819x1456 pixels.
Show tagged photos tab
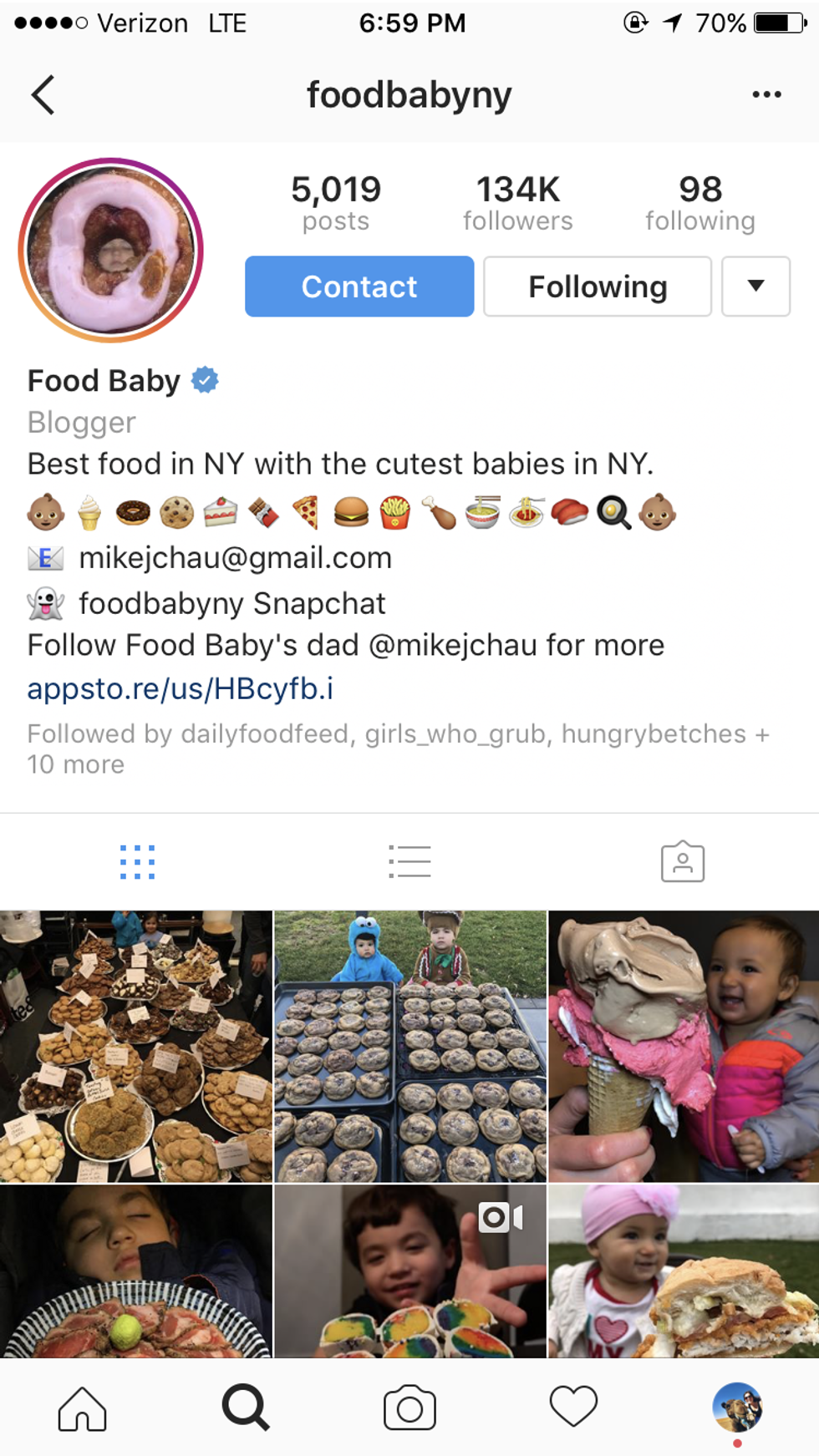tap(683, 861)
